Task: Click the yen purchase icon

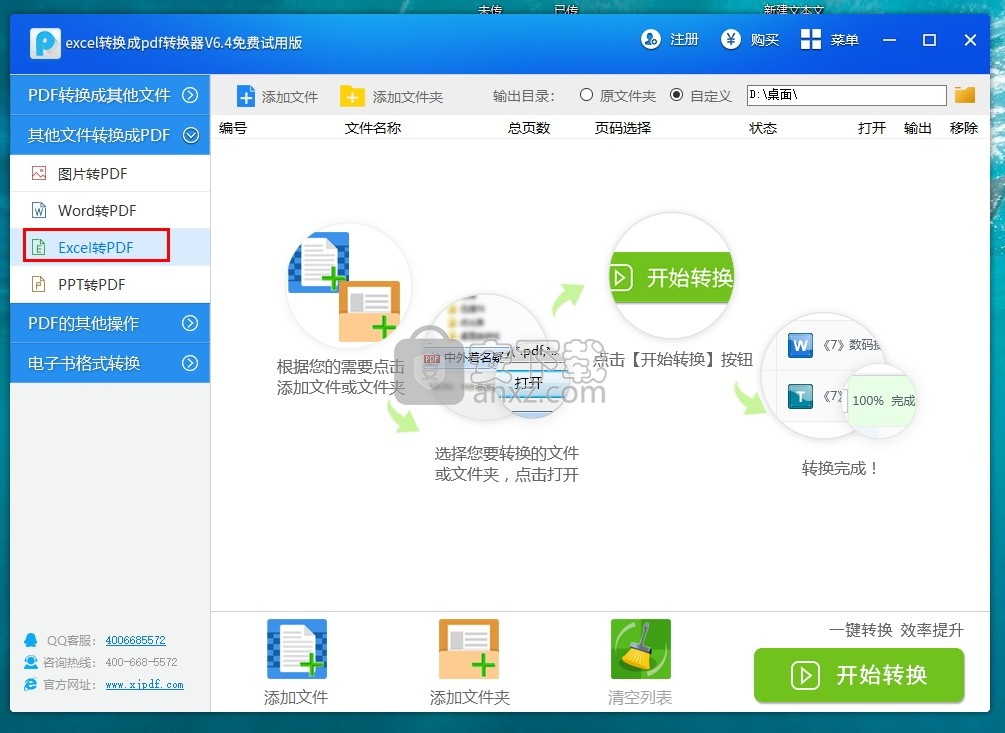Action: [x=731, y=40]
